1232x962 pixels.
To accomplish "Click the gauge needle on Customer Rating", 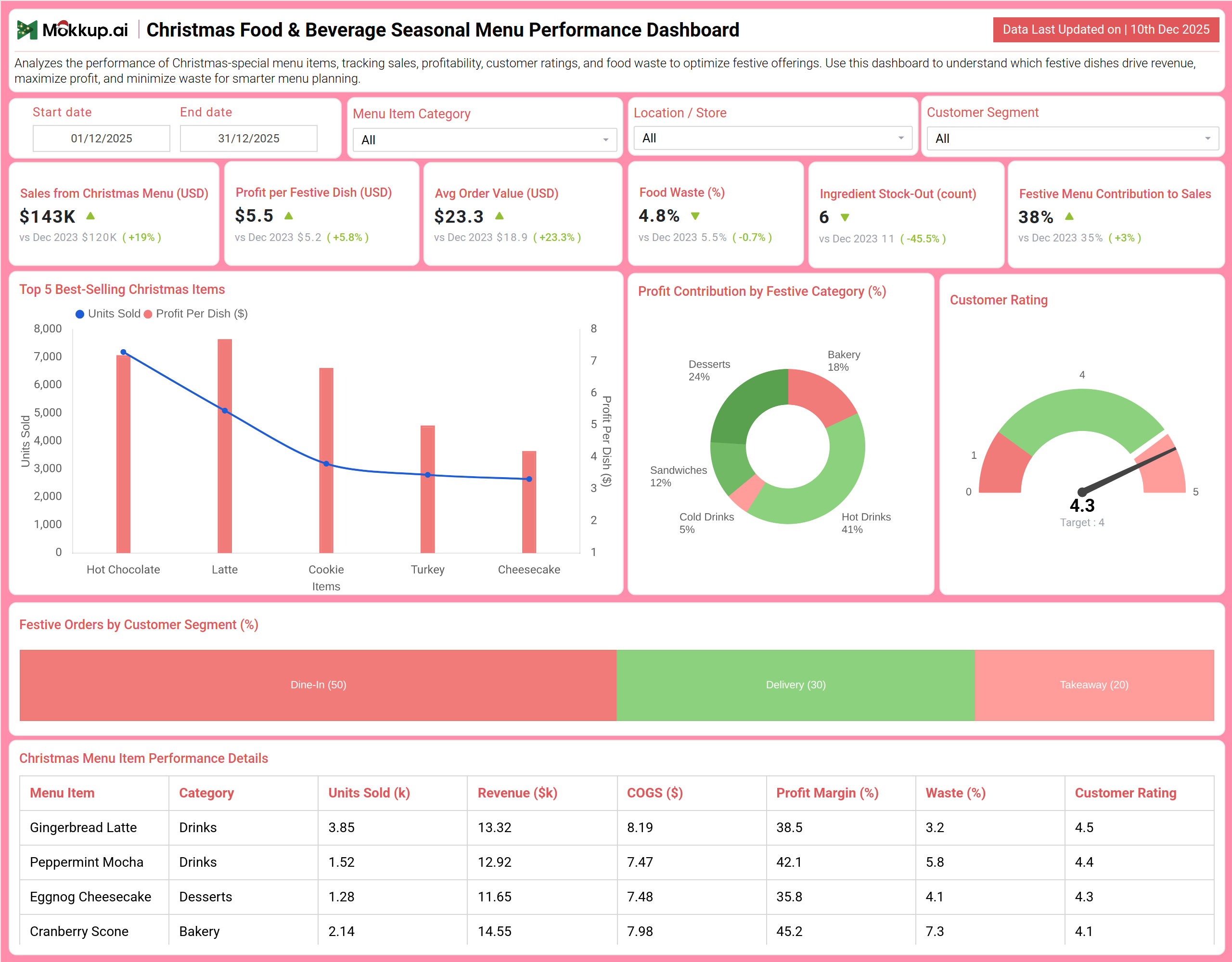I will (1128, 470).
